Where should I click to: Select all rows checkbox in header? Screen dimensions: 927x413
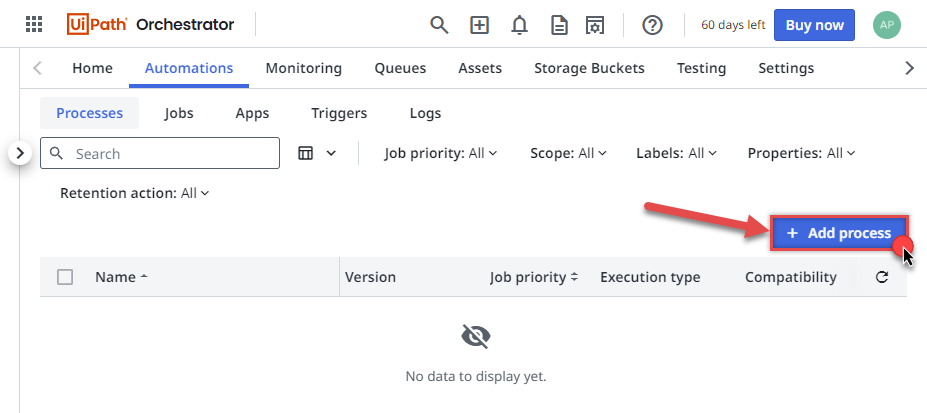(x=65, y=277)
